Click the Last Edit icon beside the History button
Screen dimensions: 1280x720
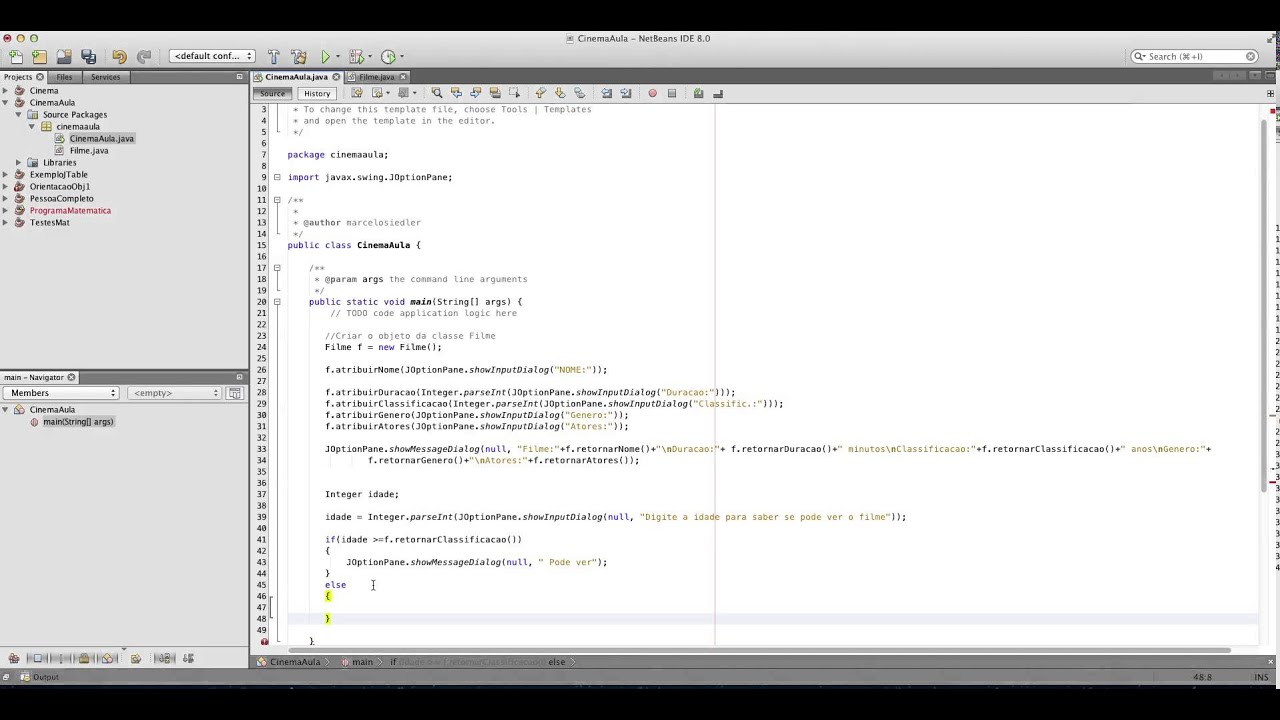357,93
